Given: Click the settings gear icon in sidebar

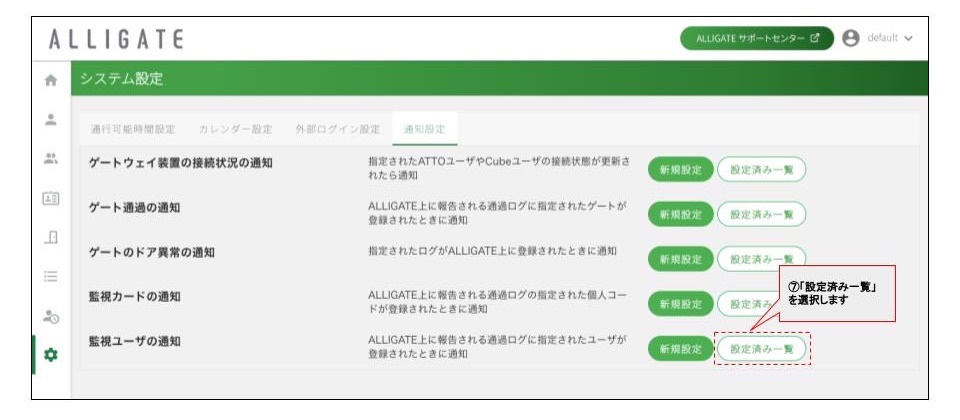Looking at the screenshot, I should pos(51,354).
